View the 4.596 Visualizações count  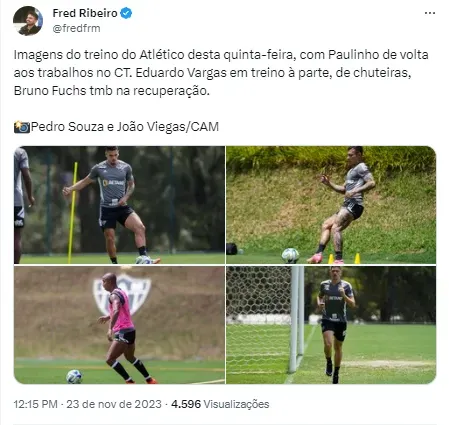(220, 404)
